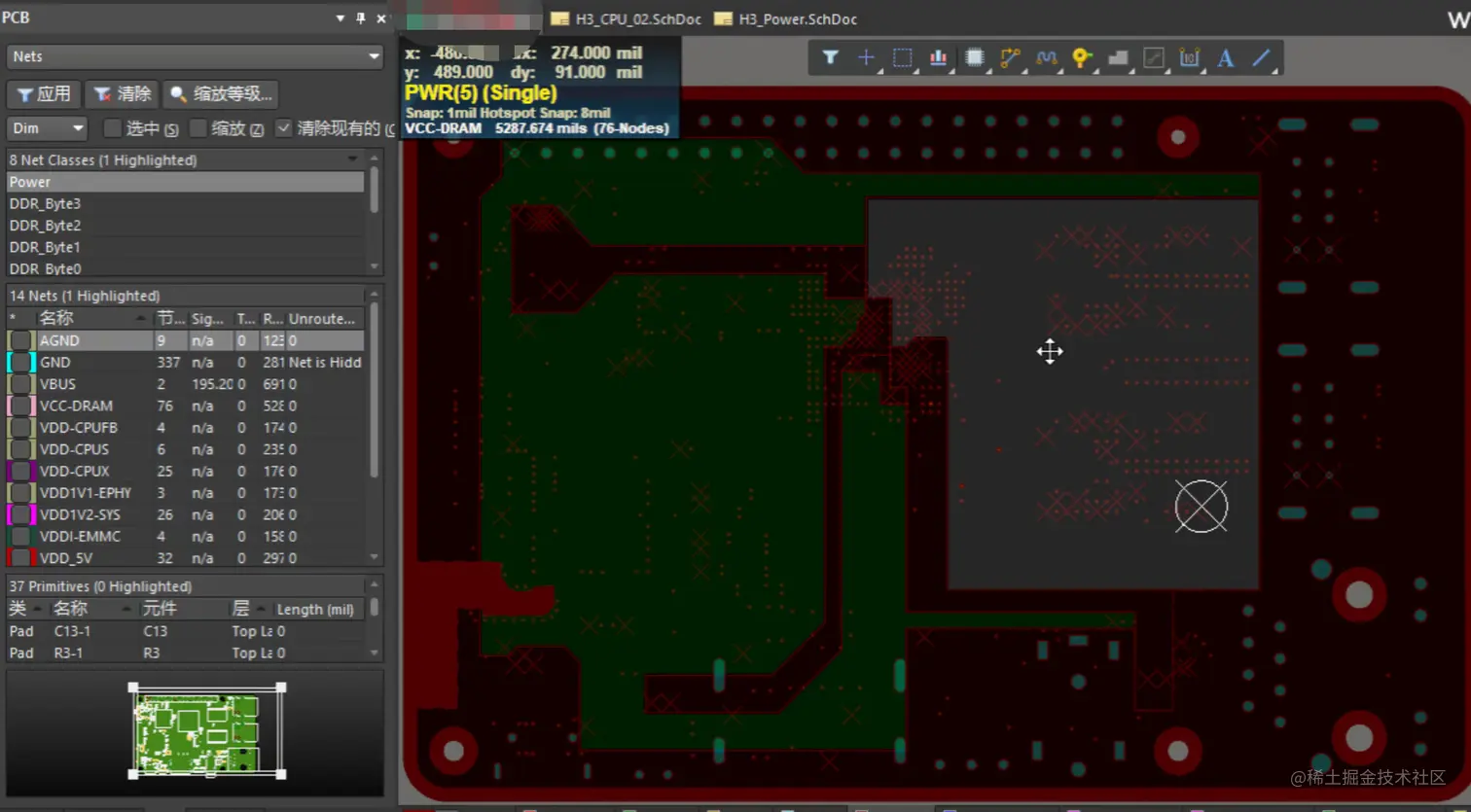
Task: Select the DDR_Byte3 net class
Action: 186,203
